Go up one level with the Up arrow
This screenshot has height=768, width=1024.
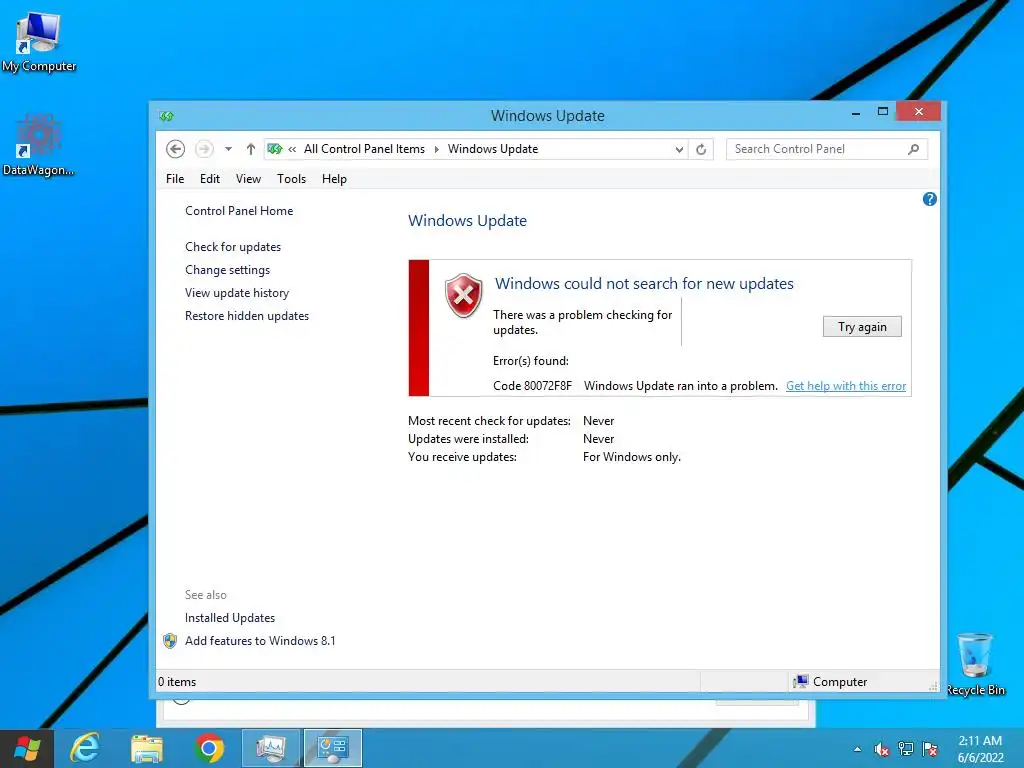[251, 149]
